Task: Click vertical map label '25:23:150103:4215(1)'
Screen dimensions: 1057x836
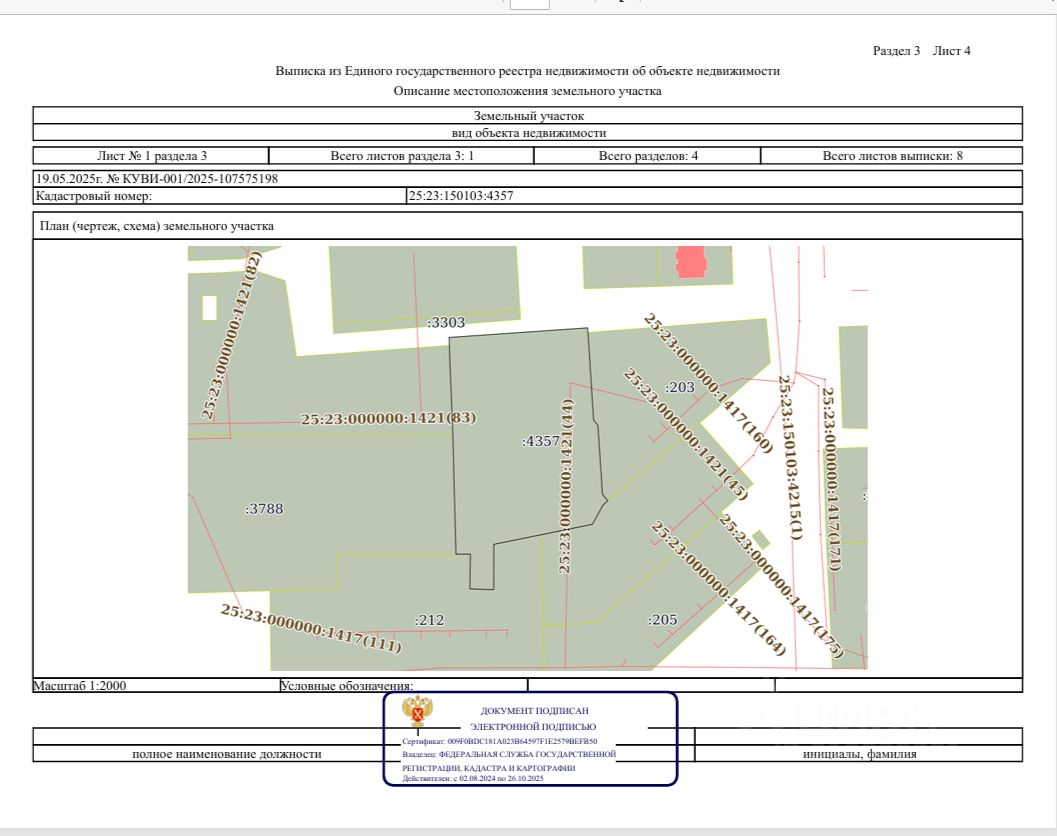Action: [791, 458]
